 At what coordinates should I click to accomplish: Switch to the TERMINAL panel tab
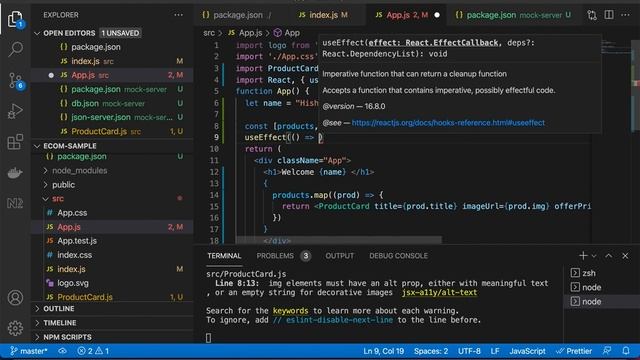(224, 256)
